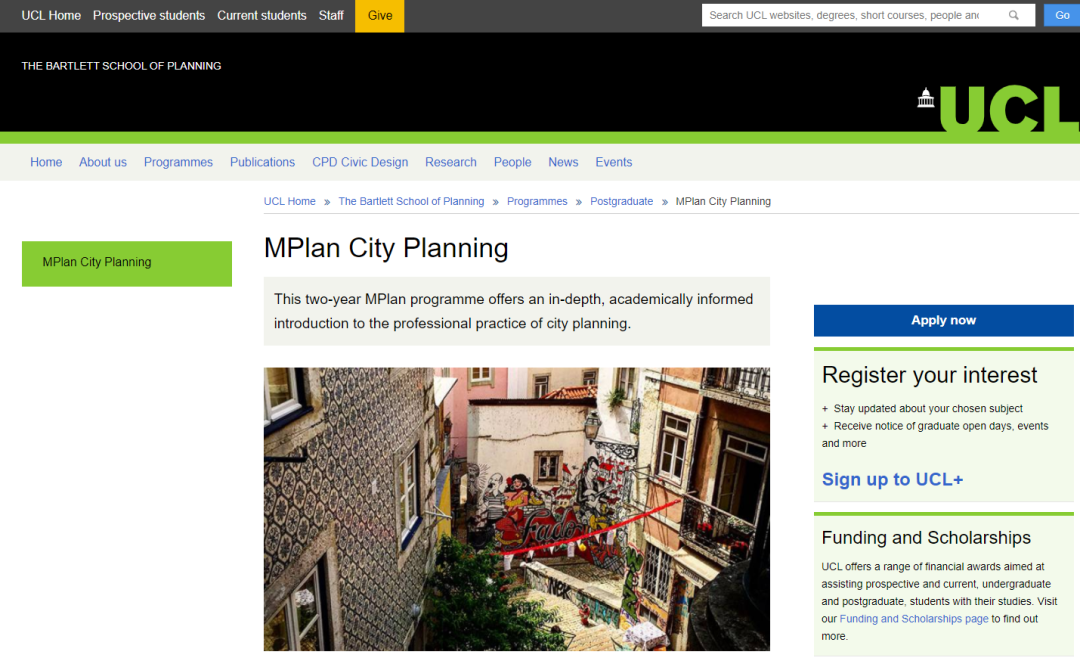
Task: Open the News navigation item
Action: coord(563,162)
